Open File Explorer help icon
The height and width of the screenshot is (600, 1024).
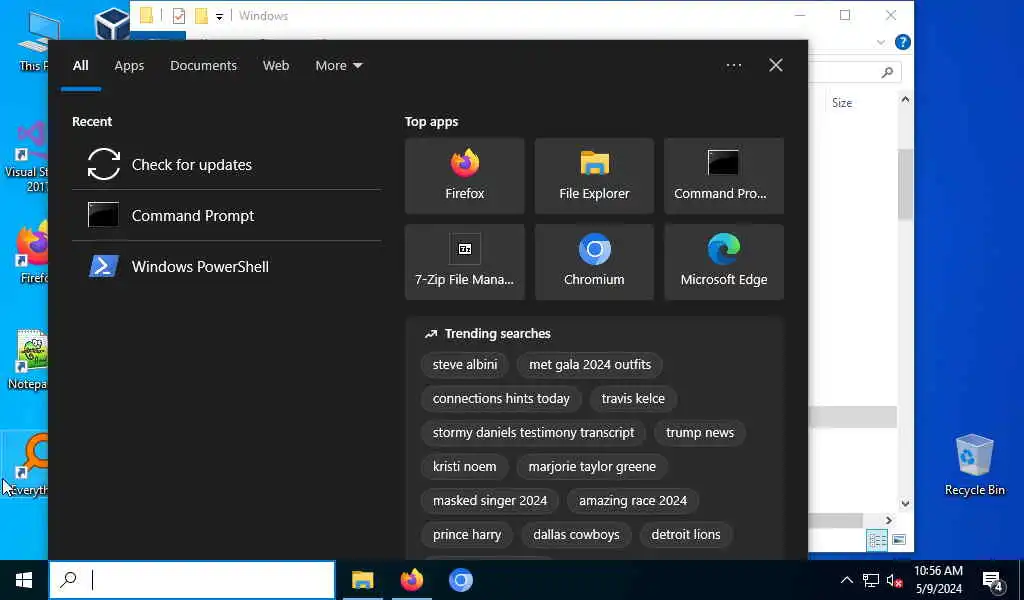point(903,42)
